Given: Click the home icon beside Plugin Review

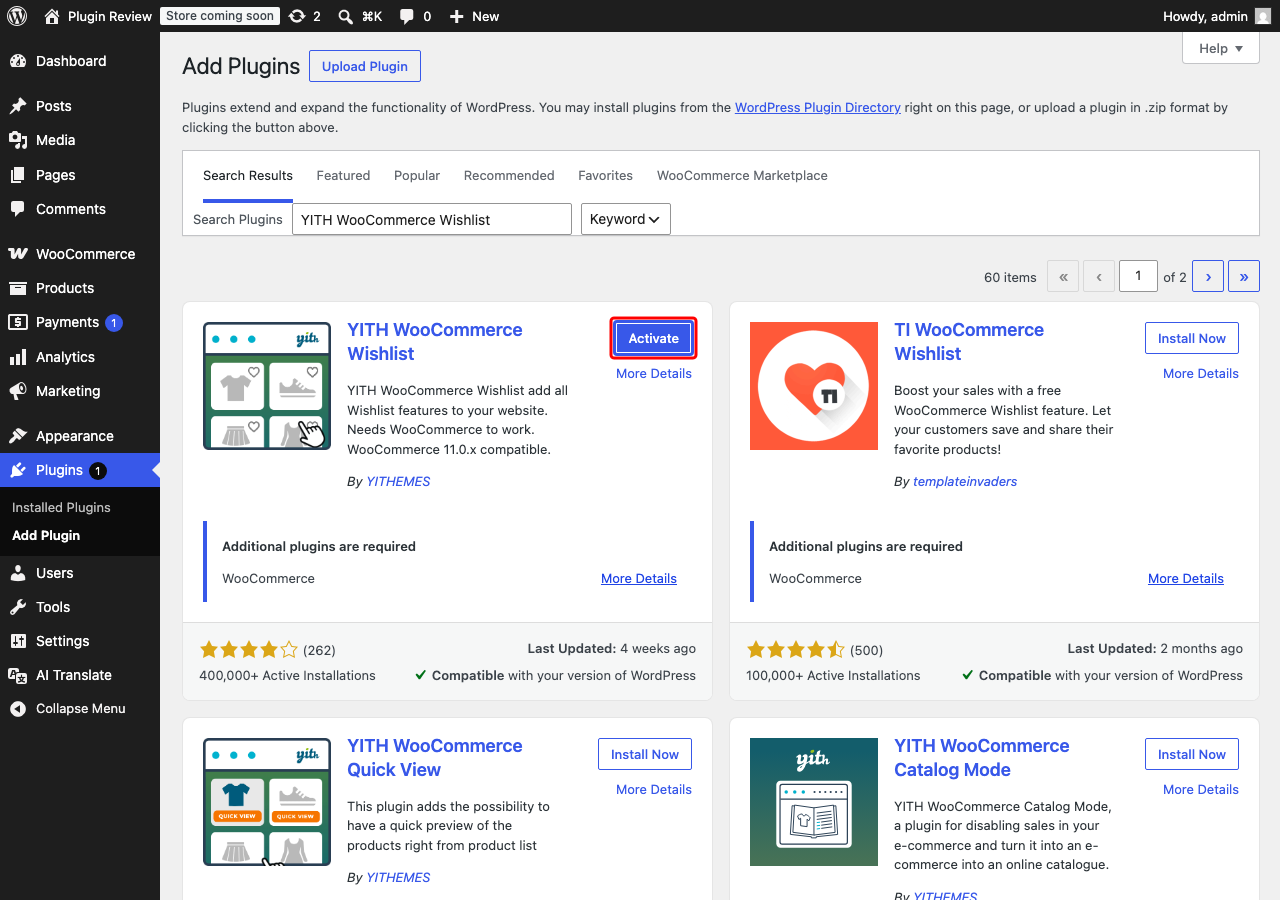Looking at the screenshot, I should coord(52,16).
